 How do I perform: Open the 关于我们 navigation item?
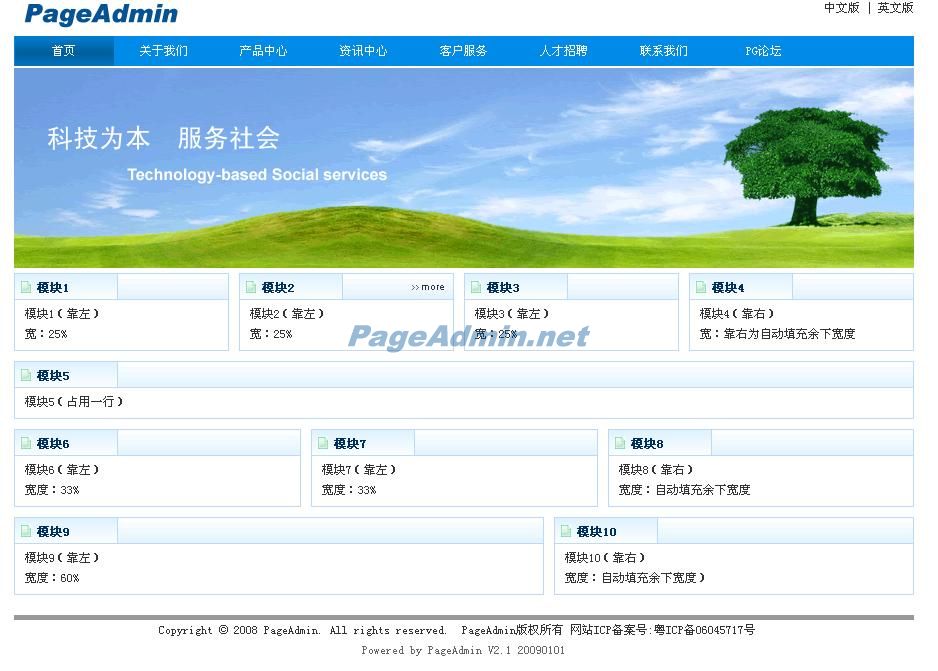(x=163, y=51)
